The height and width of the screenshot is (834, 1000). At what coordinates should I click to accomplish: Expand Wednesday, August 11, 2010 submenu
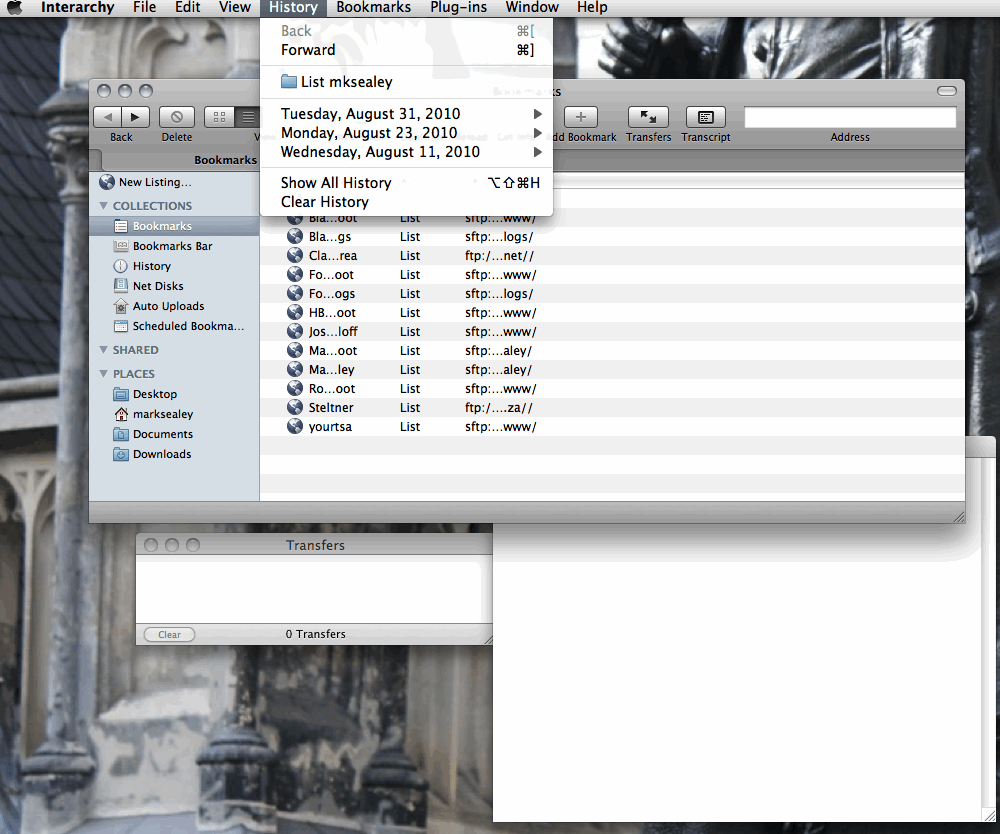[x=406, y=152]
